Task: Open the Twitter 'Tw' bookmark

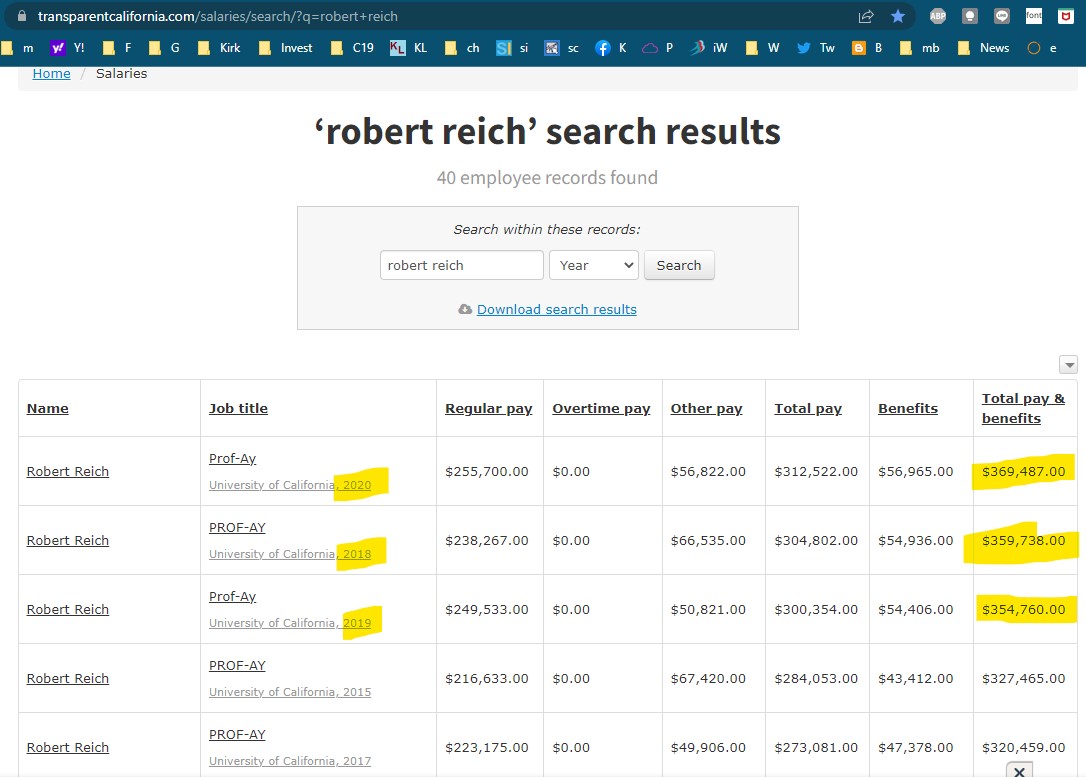Action: [x=815, y=48]
